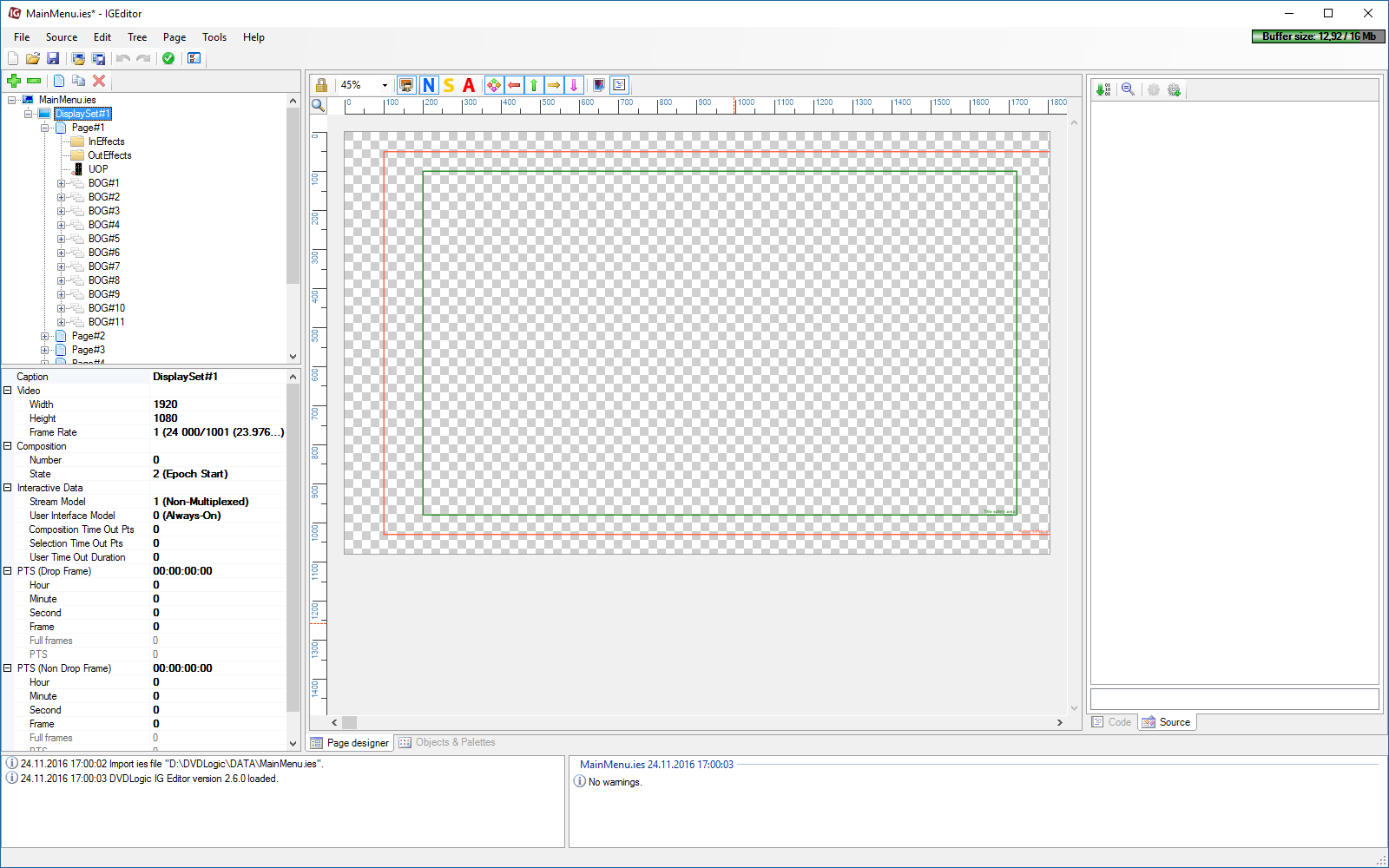Toggle the orange S state button
This screenshot has height=868, width=1389.
449,85
